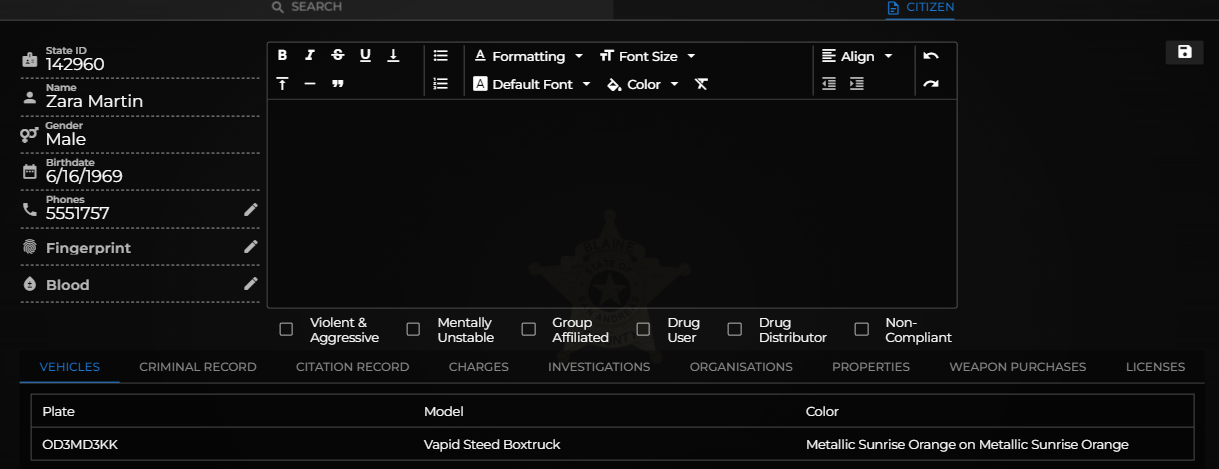This screenshot has height=469, width=1219.
Task: Switch to the Licenses tab
Action: pyautogui.click(x=1155, y=367)
